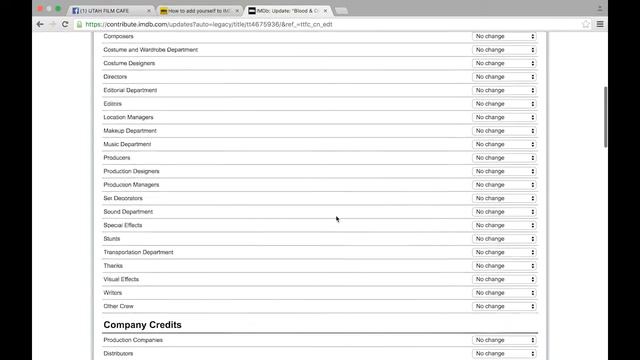
Task: Click the Directors row label
Action: pyautogui.click(x=115, y=77)
